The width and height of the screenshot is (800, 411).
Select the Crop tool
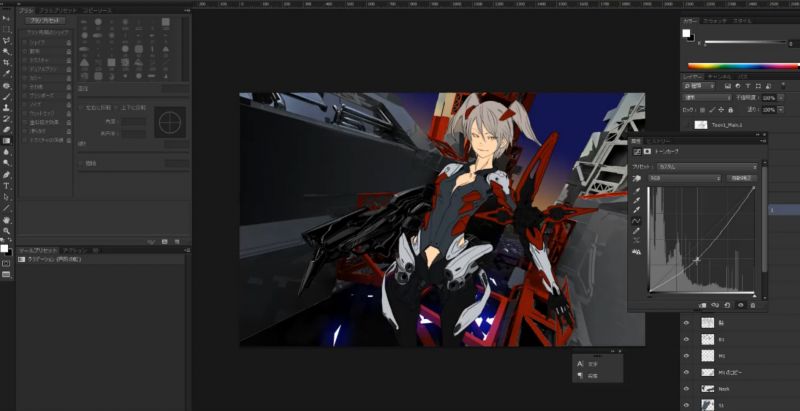[7, 63]
